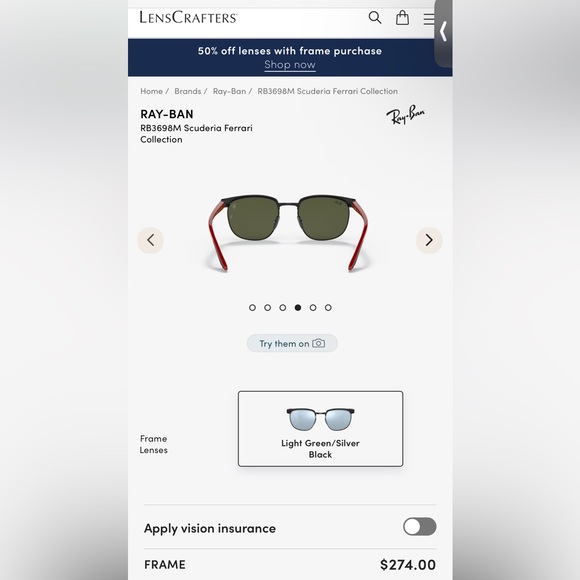The image size is (580, 580).
Task: Open the Home breadcrumb link
Action: tap(151, 91)
